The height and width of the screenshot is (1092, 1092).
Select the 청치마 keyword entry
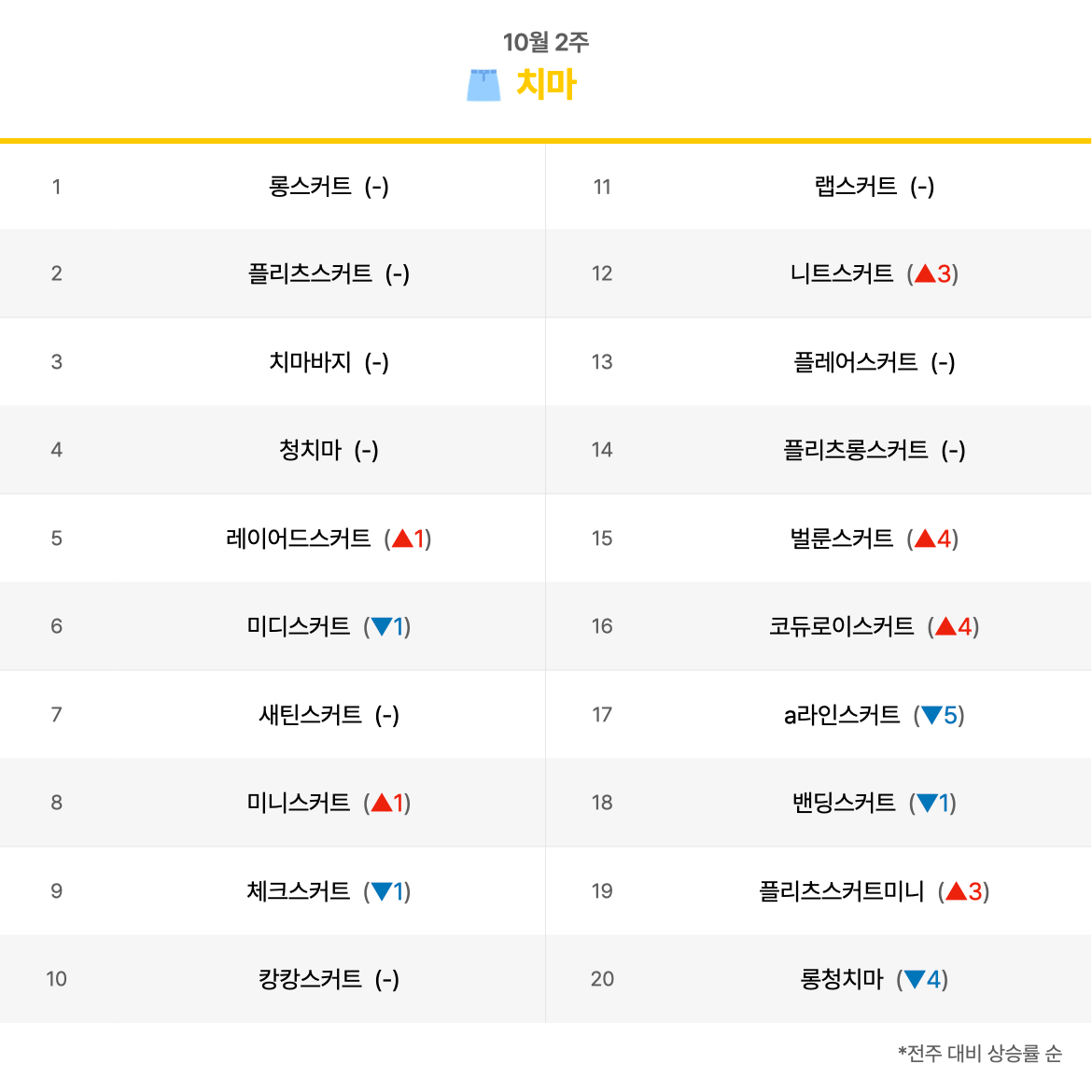pos(310,449)
